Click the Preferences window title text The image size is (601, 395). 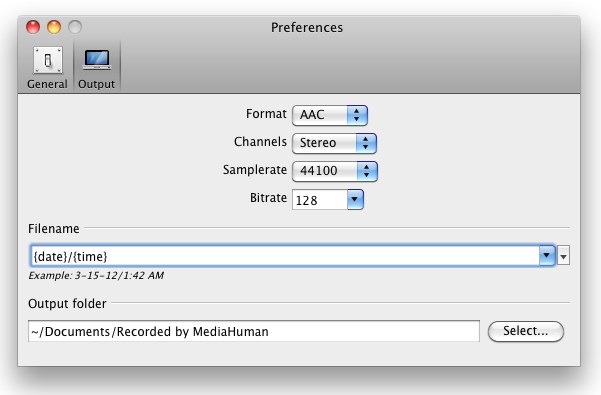pyautogui.click(x=307, y=28)
